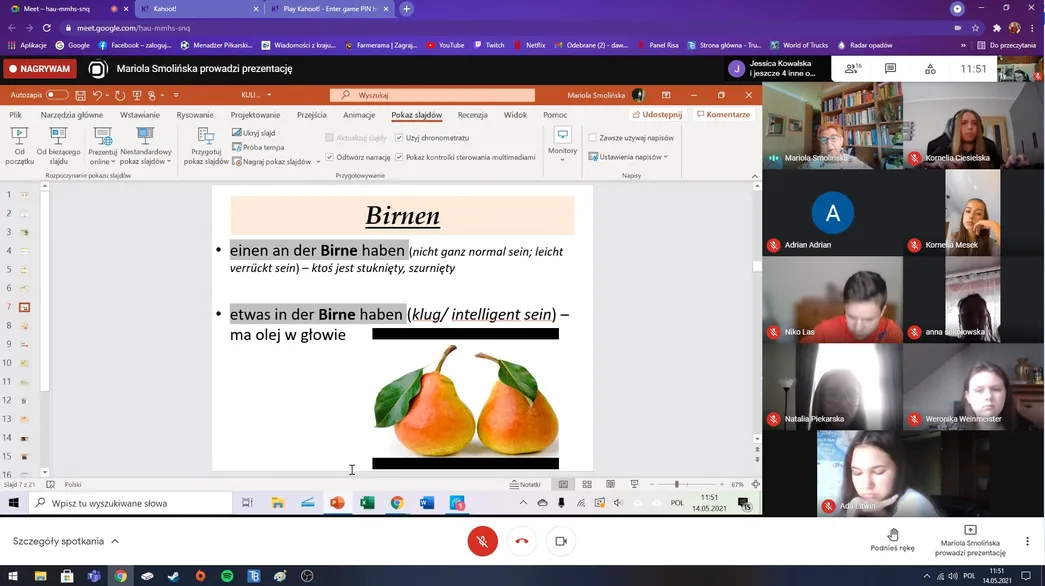The image size is (1045, 586).
Task: Click the Udostępnij button
Action: pos(657,115)
